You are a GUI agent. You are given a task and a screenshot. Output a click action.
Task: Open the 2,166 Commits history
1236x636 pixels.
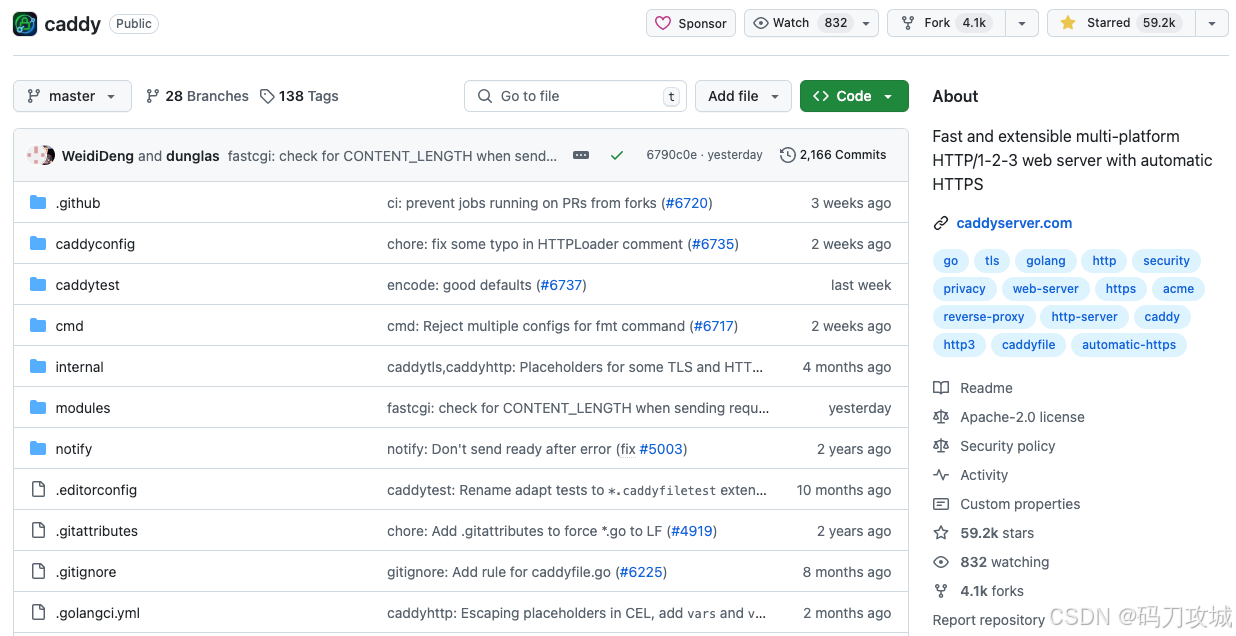click(833, 155)
